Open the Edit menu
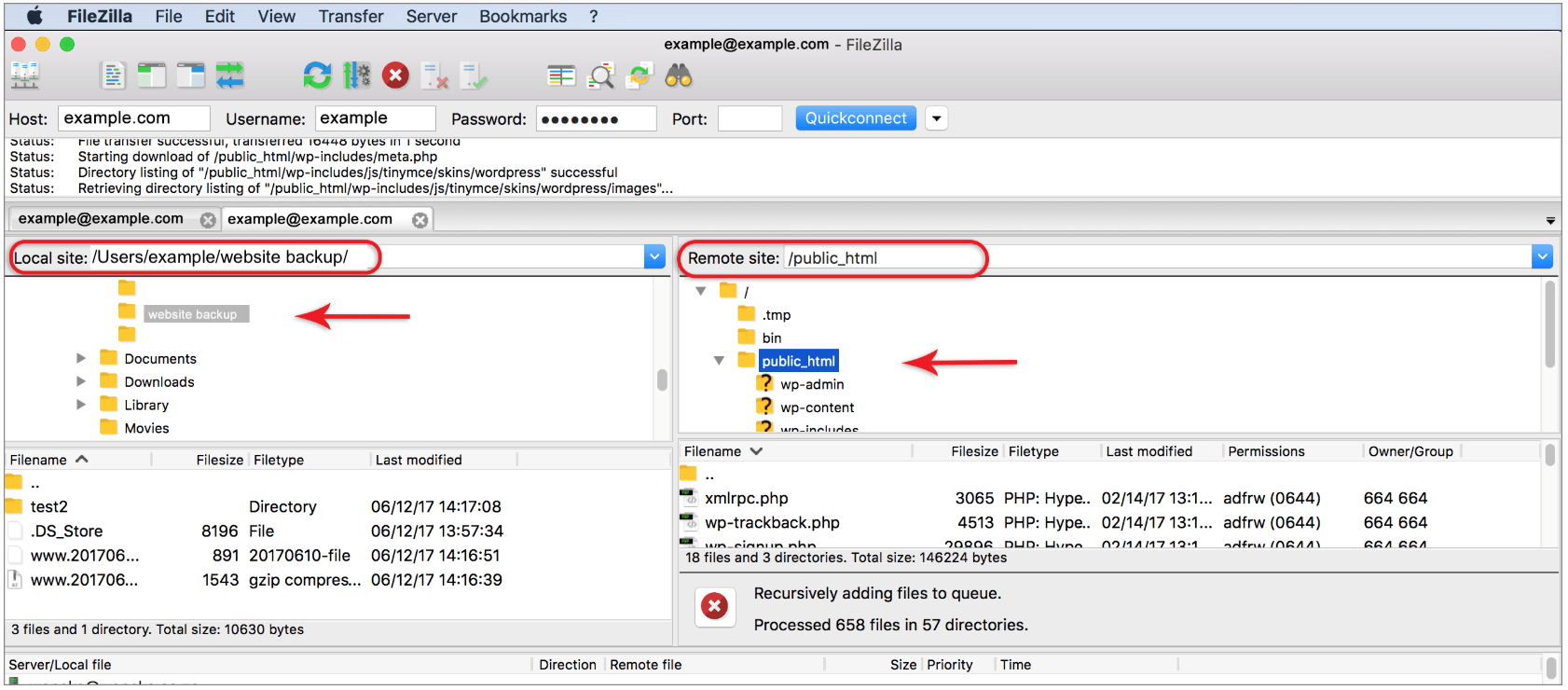Screen dimensions: 1568x690 [x=220, y=16]
